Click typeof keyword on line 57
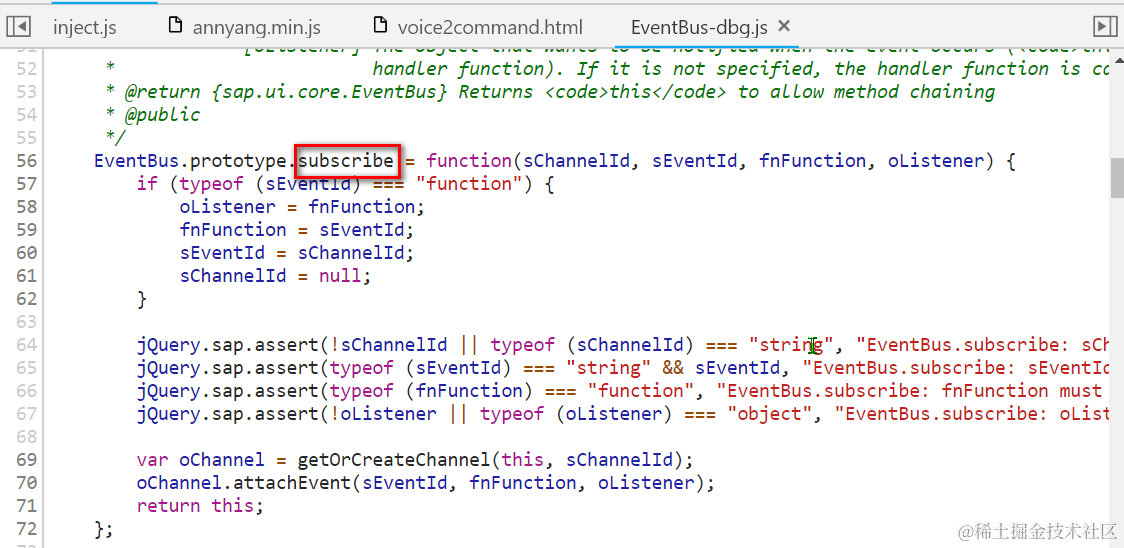The width and height of the screenshot is (1124, 548). (x=211, y=184)
